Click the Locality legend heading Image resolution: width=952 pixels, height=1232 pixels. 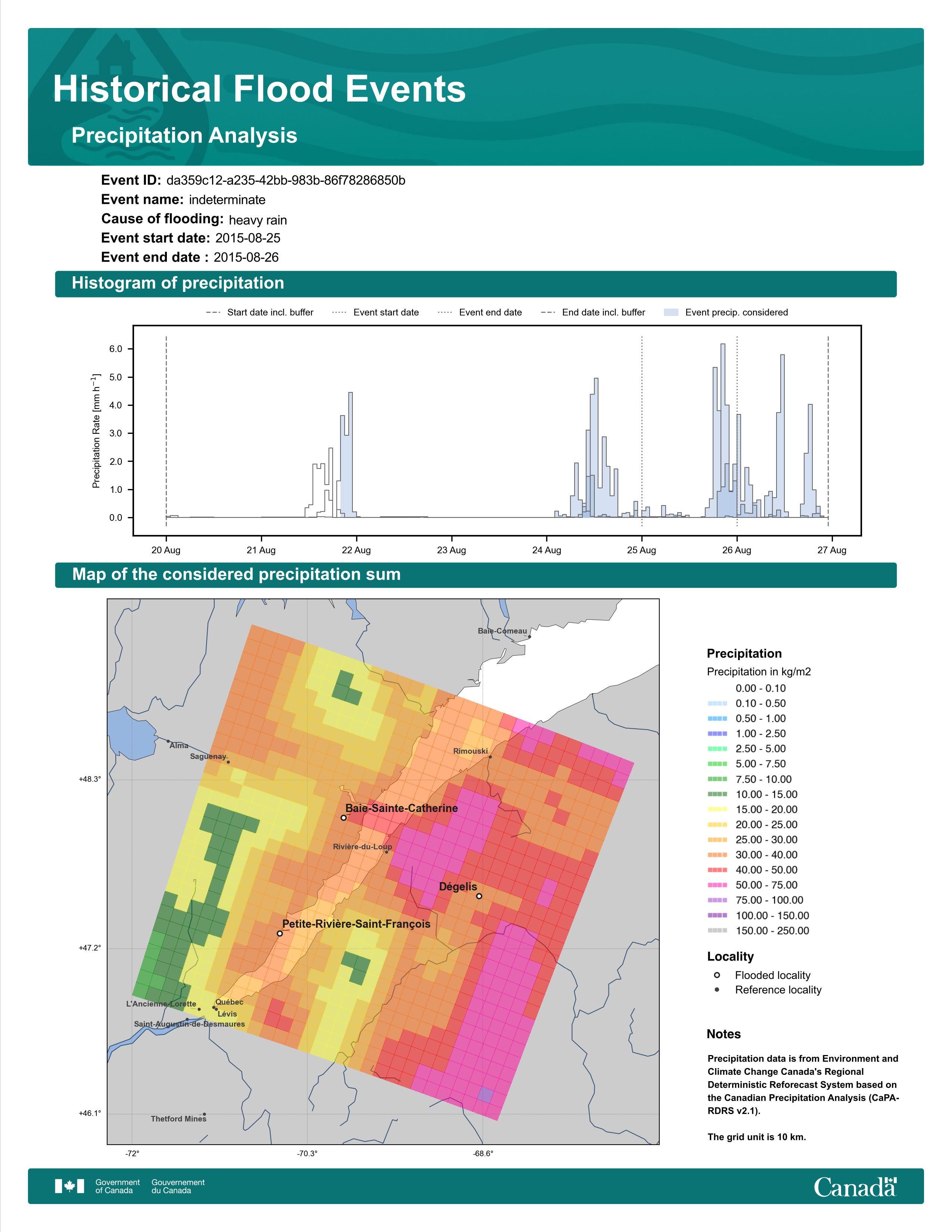730,957
